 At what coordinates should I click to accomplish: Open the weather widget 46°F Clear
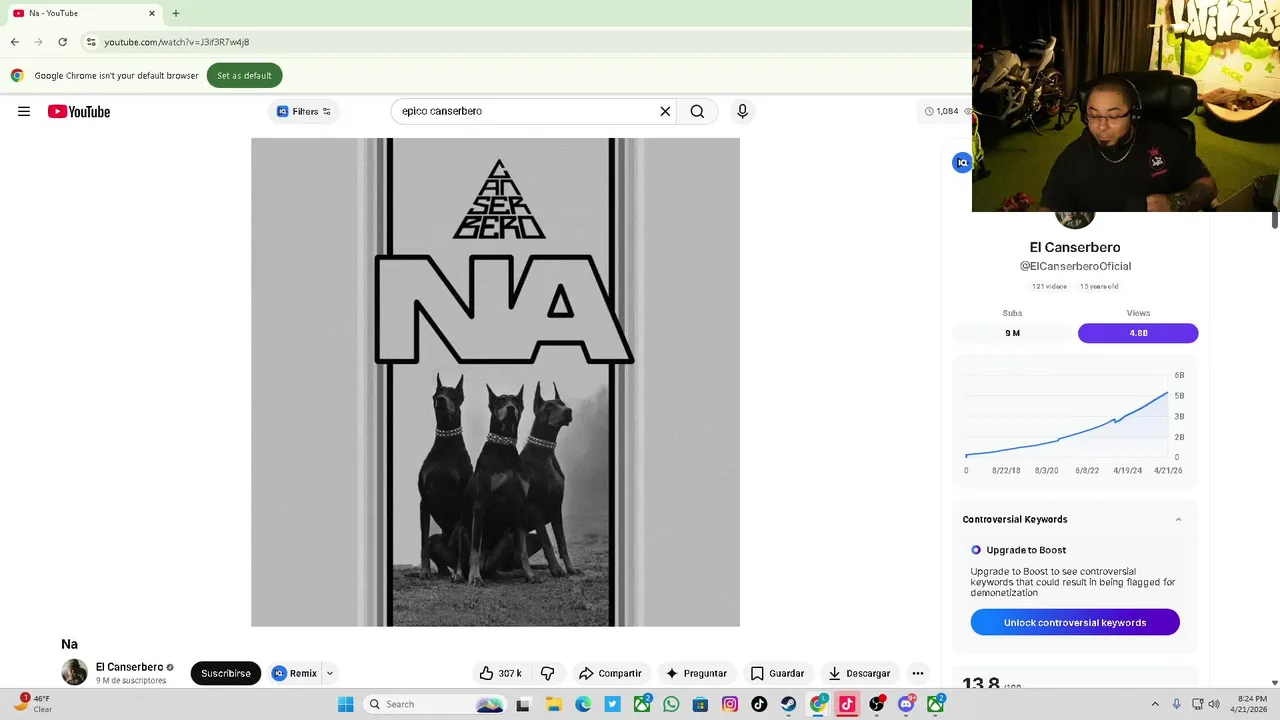click(x=33, y=704)
